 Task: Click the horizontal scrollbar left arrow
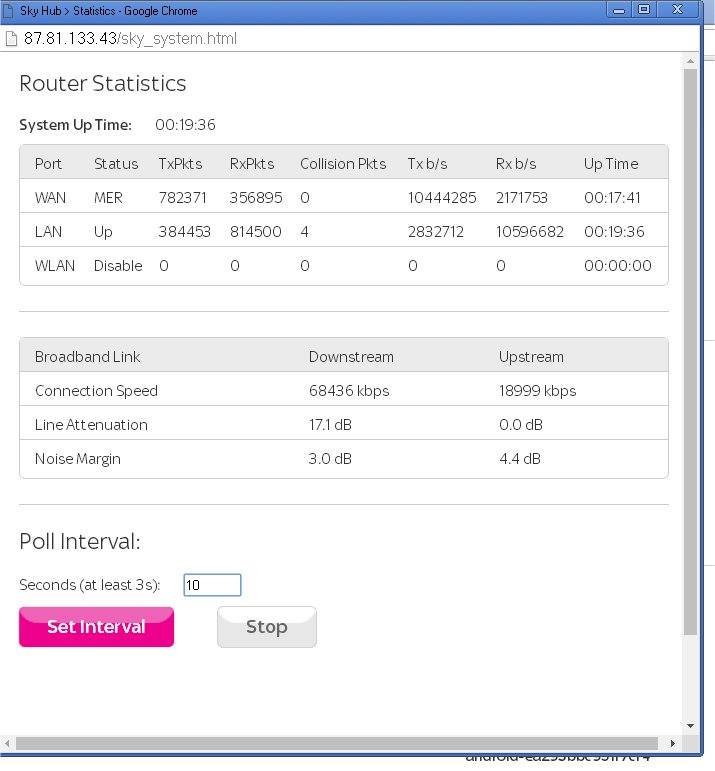click(x=9, y=743)
